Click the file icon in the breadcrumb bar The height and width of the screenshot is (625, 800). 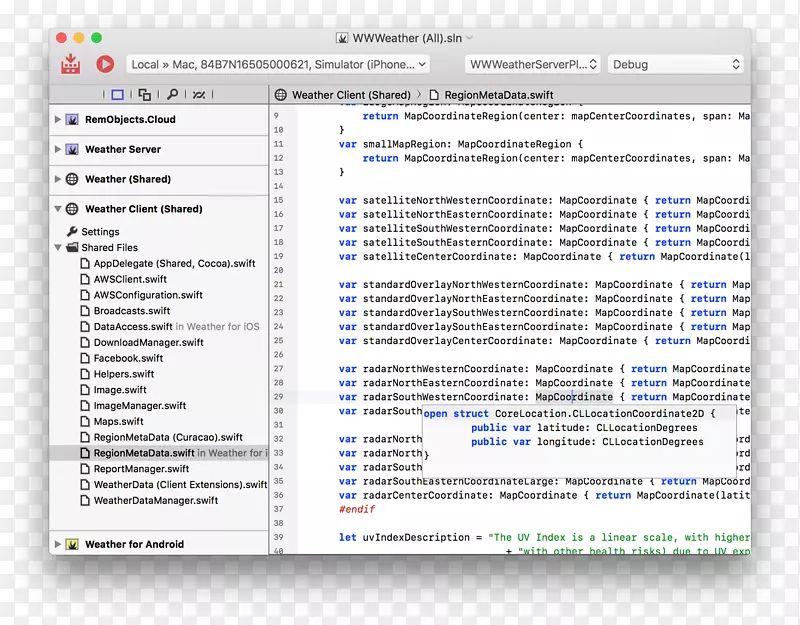434,95
